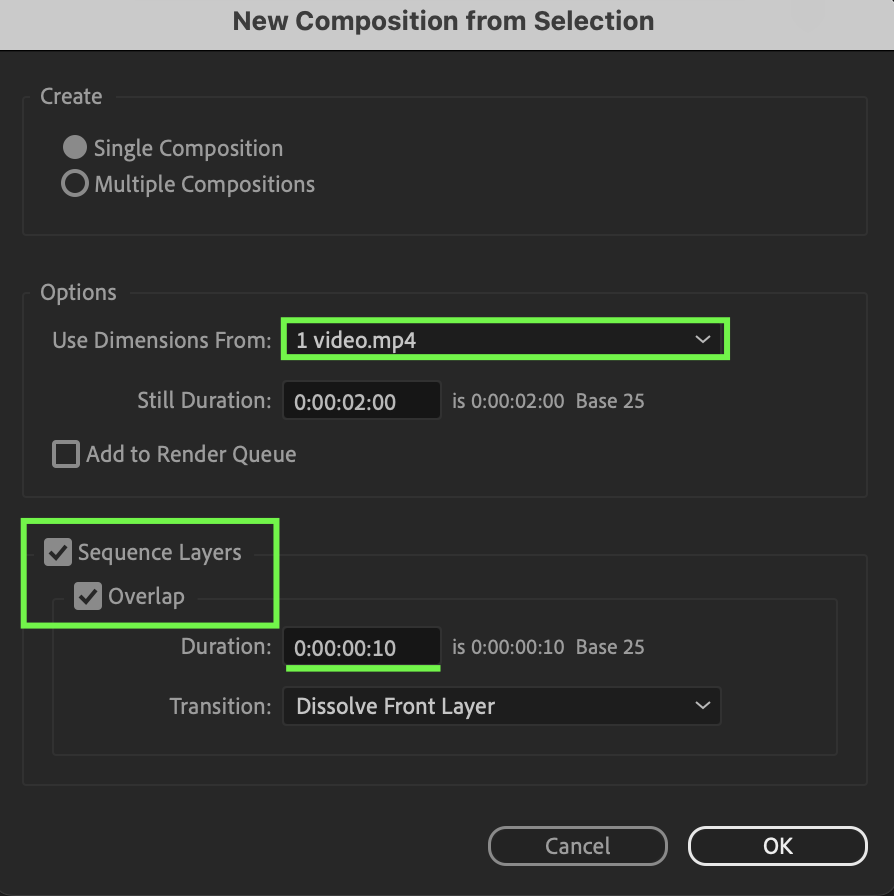Click the Use Dimensions From: label
This screenshot has height=896, width=894.
pyautogui.click(x=161, y=340)
